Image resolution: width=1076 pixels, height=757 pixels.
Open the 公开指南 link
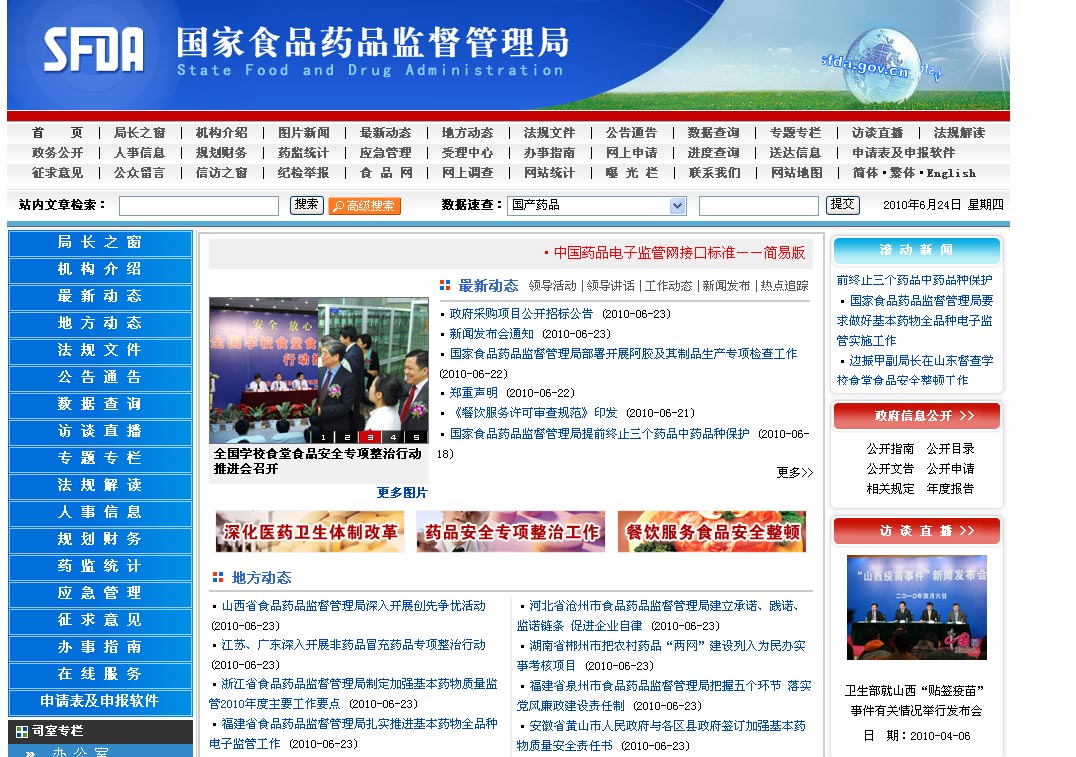tap(890, 449)
